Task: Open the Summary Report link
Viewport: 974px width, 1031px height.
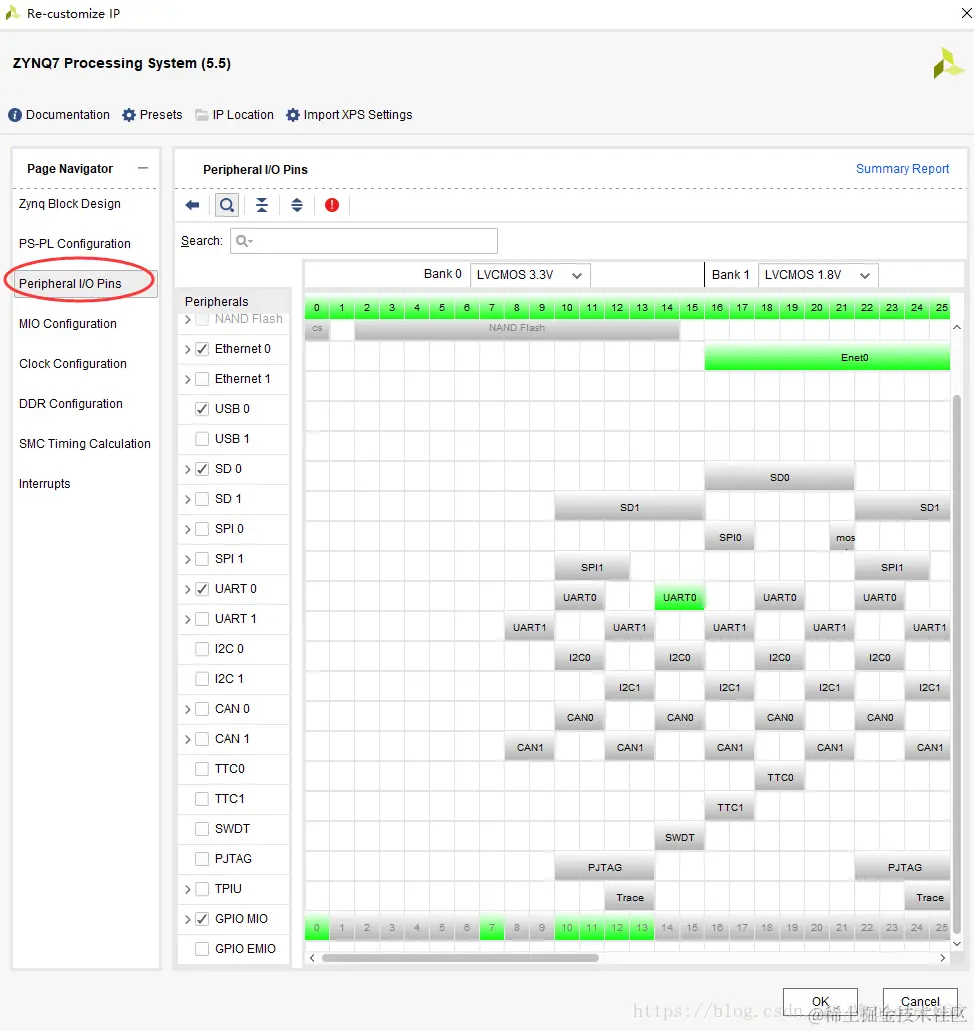Action: 902,169
